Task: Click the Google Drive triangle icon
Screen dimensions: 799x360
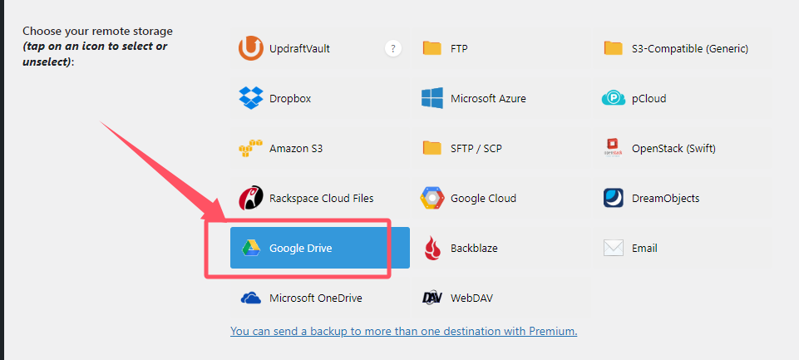Action: 251,248
